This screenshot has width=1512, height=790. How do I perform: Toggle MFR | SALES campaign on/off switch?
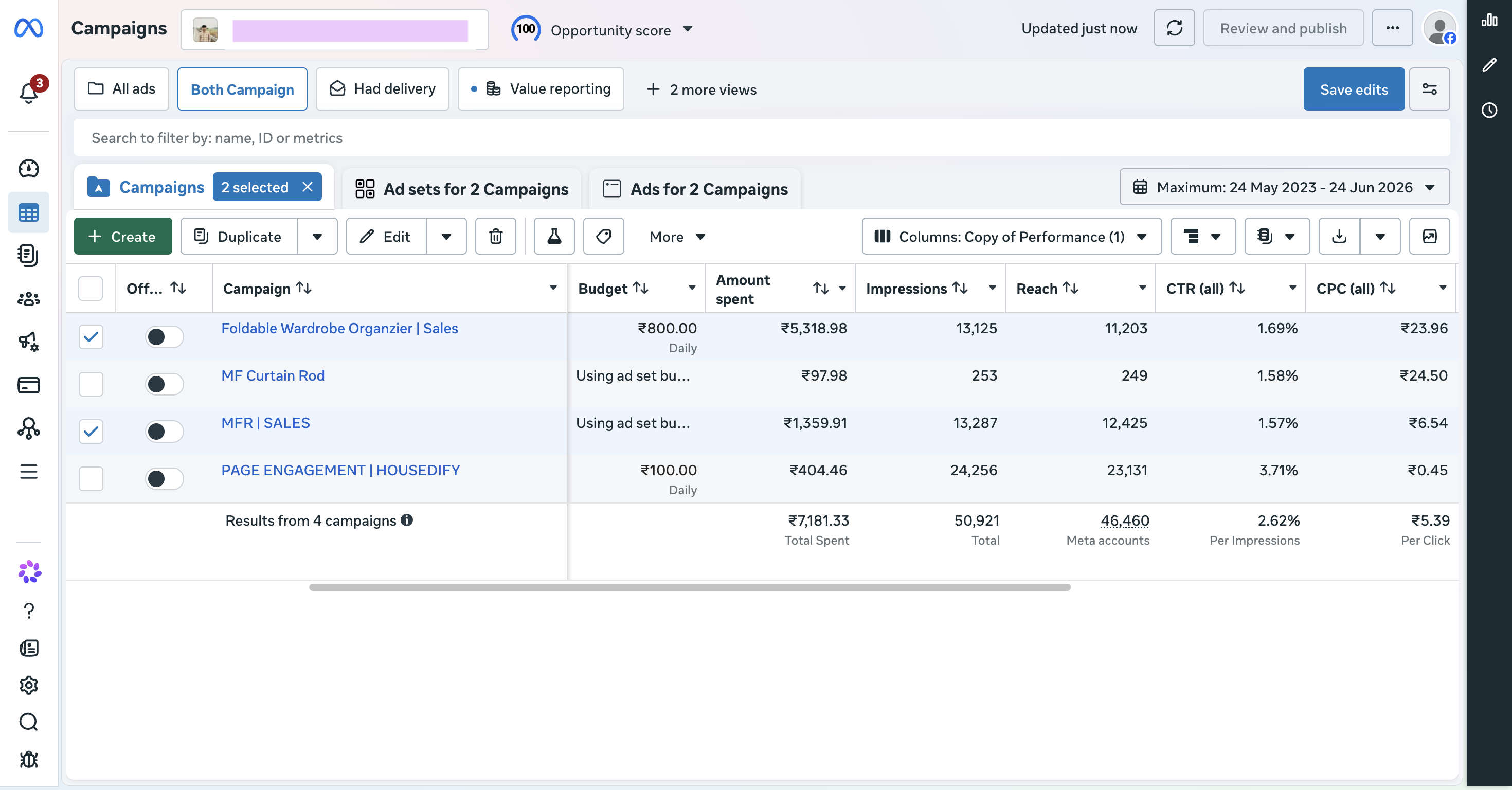(165, 431)
